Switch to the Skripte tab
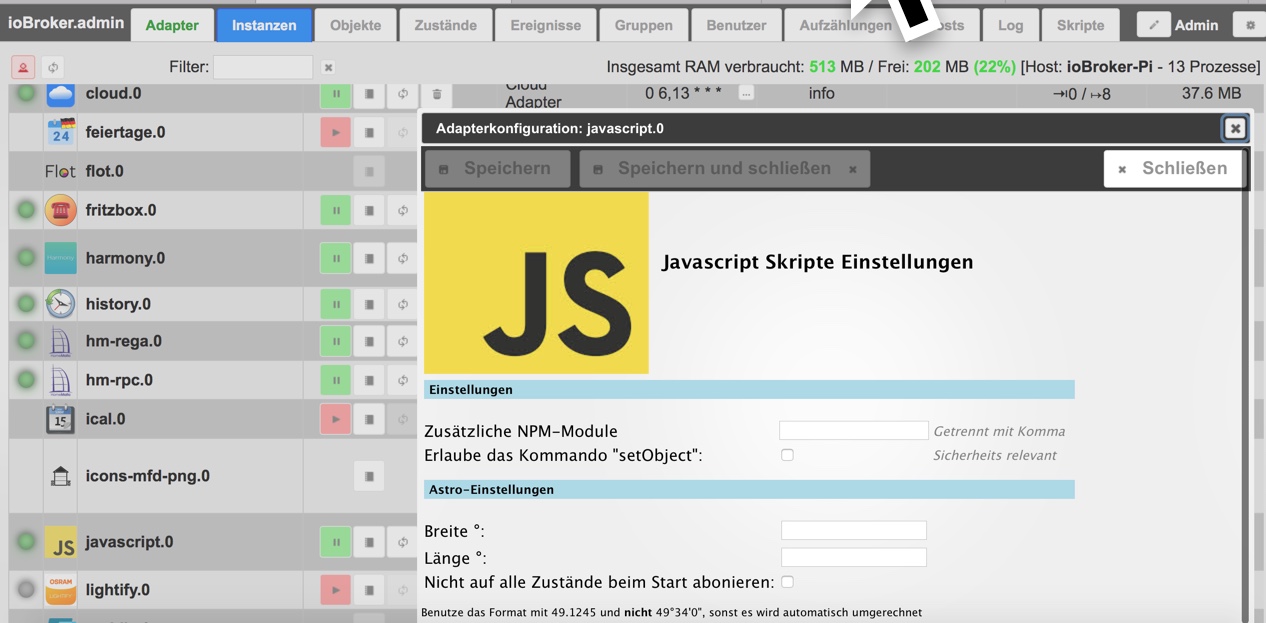Screen dimensions: 1266x623 pos(1080,25)
